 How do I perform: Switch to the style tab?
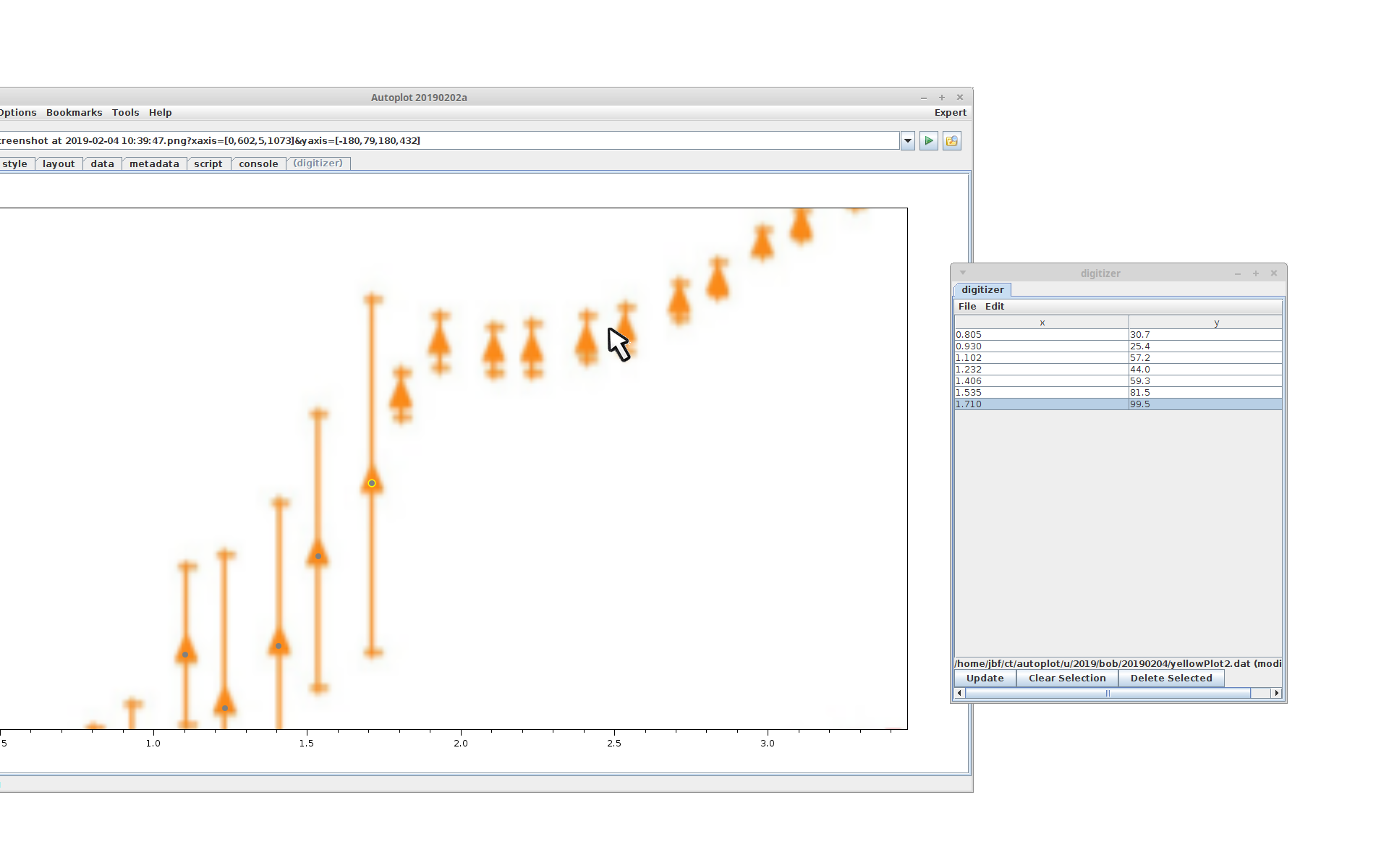[x=15, y=164]
